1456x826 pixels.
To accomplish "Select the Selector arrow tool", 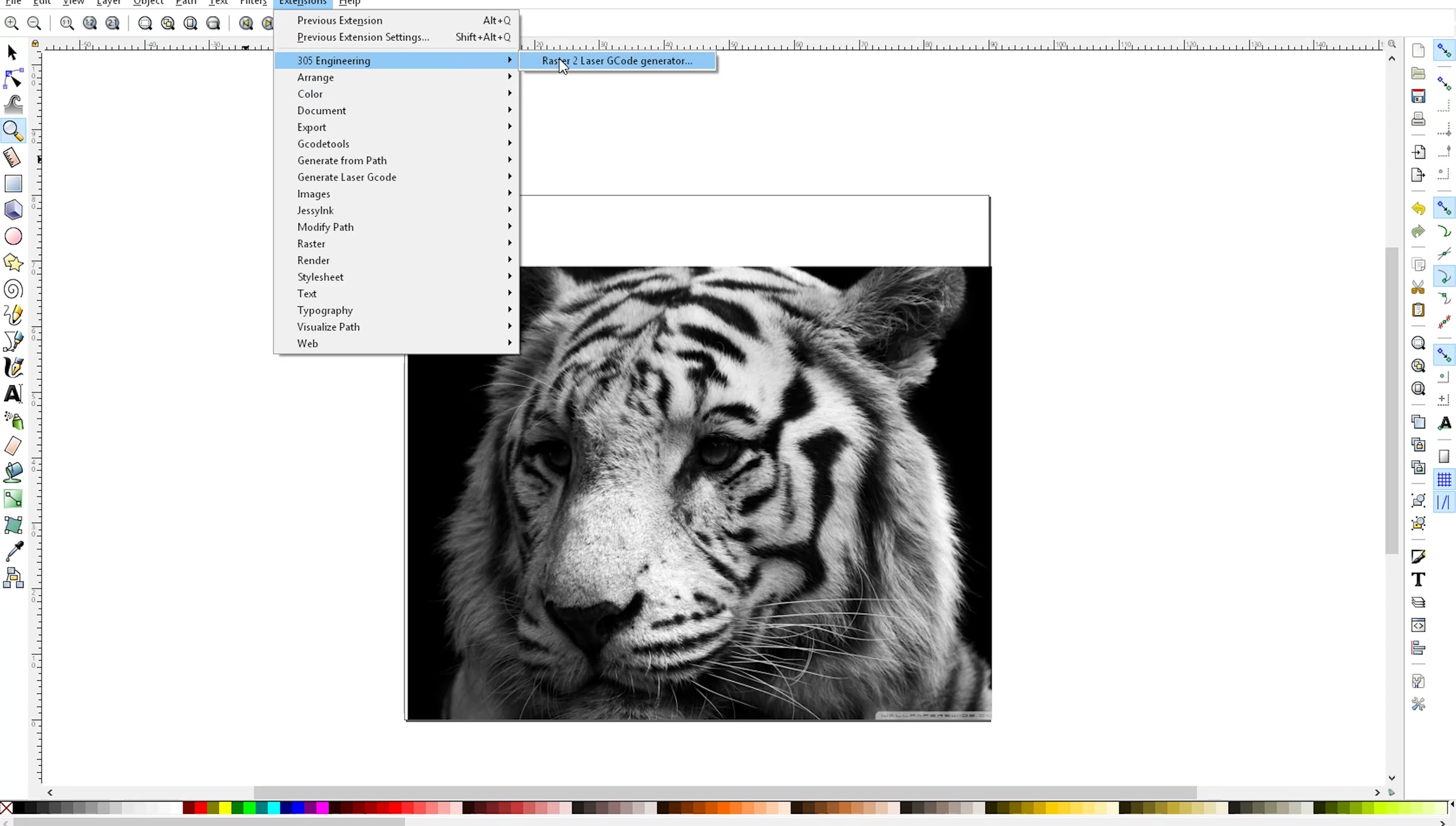I will point(12,53).
